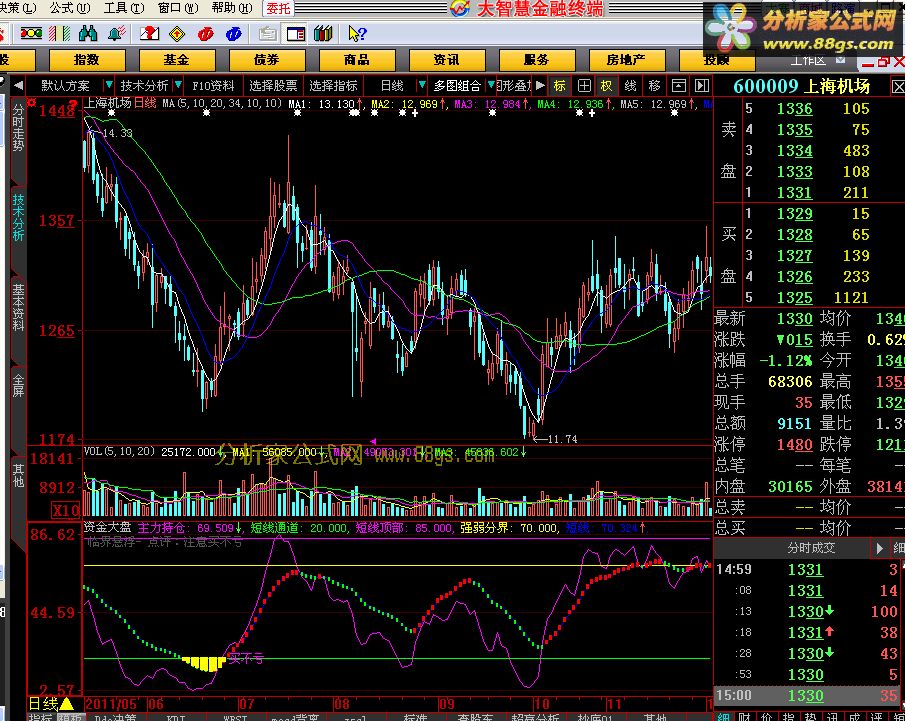Viewport: 905px width, 721px height.
Task: Click the blue round info icon
Action: [x=234, y=34]
